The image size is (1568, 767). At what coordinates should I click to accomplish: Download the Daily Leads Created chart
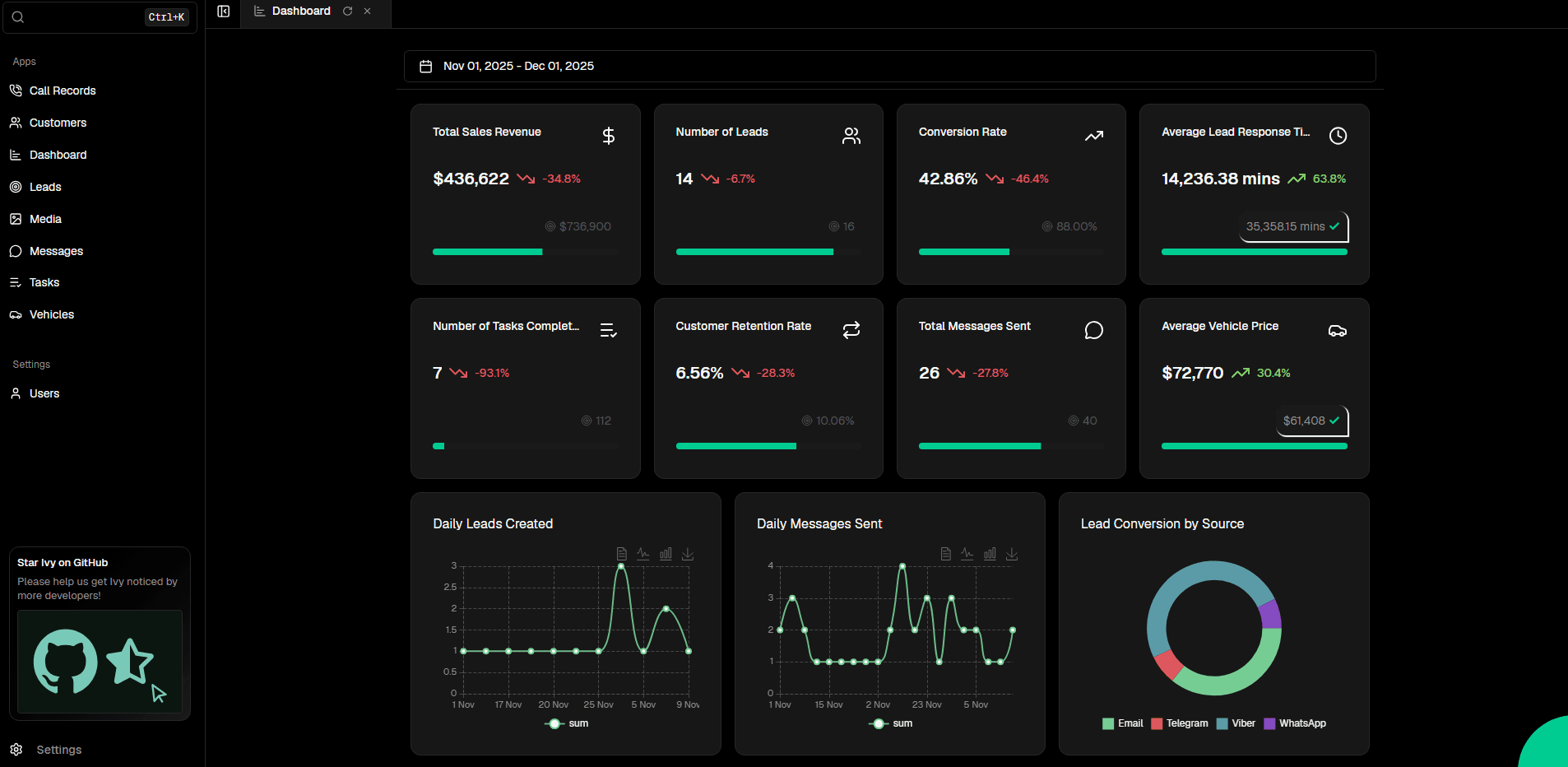pyautogui.click(x=688, y=554)
